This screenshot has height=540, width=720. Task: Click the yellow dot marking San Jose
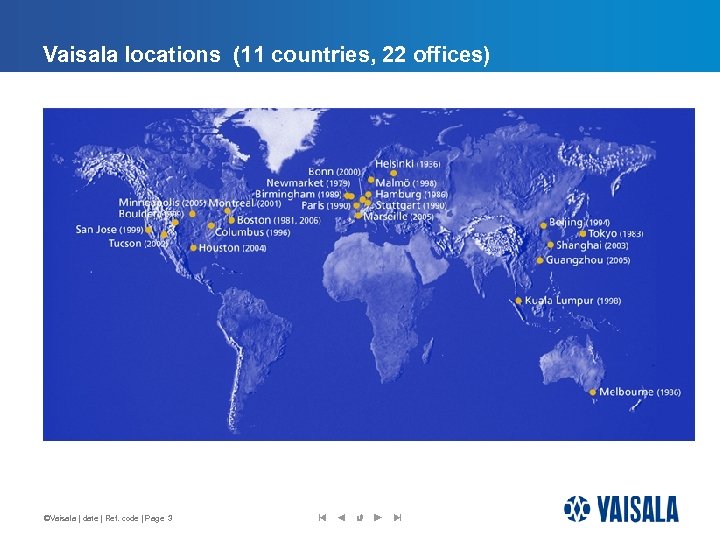pos(148,230)
